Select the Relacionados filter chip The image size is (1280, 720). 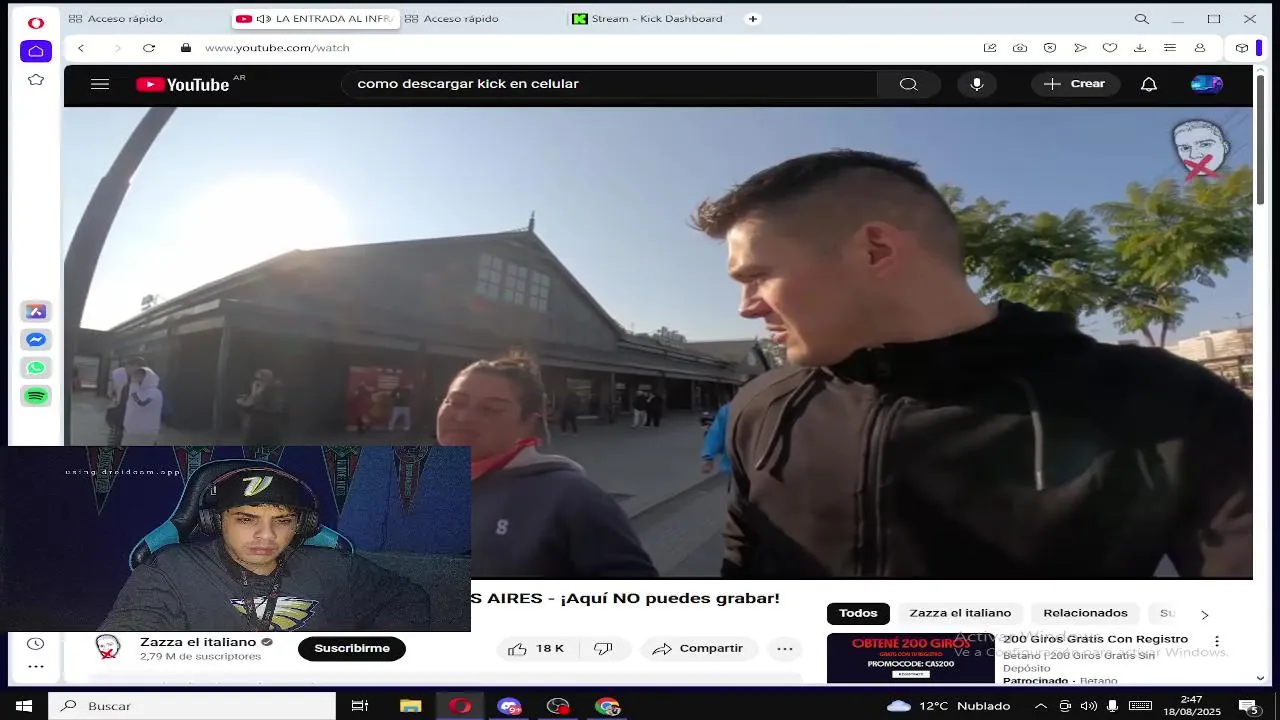[x=1085, y=613]
